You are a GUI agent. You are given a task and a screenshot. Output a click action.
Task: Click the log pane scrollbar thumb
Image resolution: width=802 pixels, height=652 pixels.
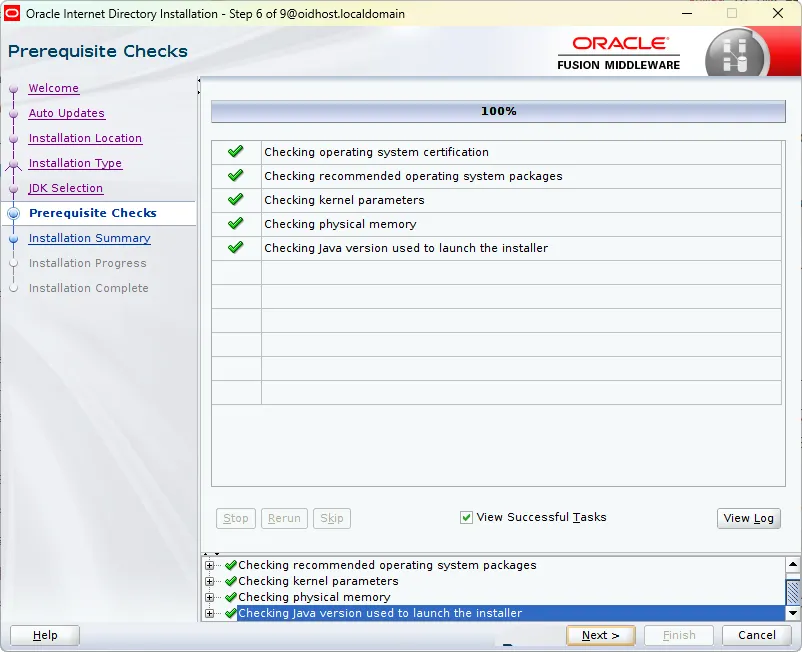pos(793,592)
